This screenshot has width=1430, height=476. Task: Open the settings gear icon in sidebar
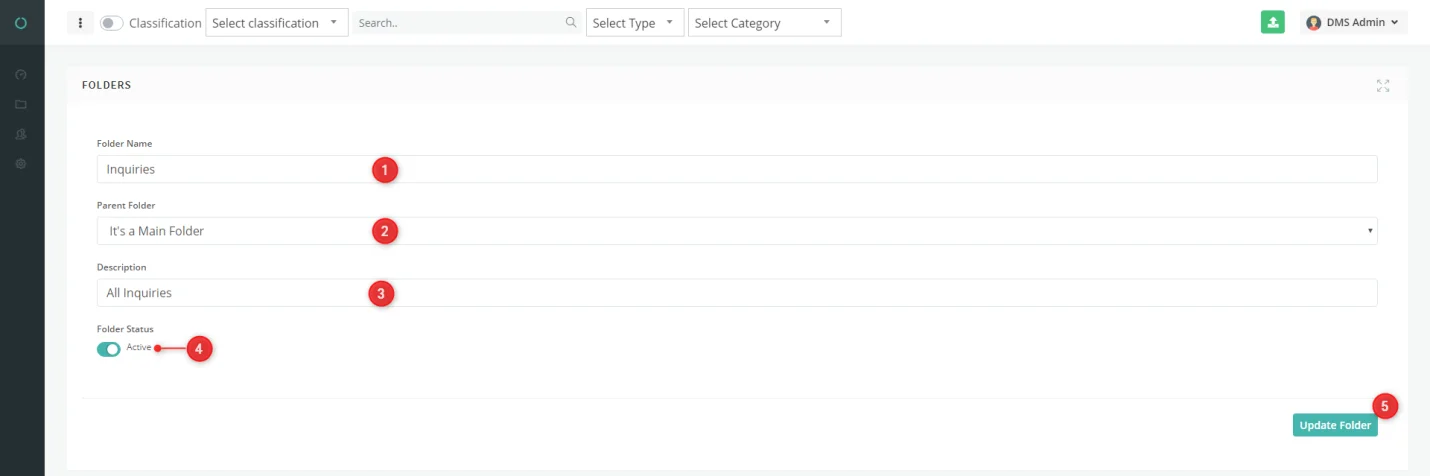point(21,163)
